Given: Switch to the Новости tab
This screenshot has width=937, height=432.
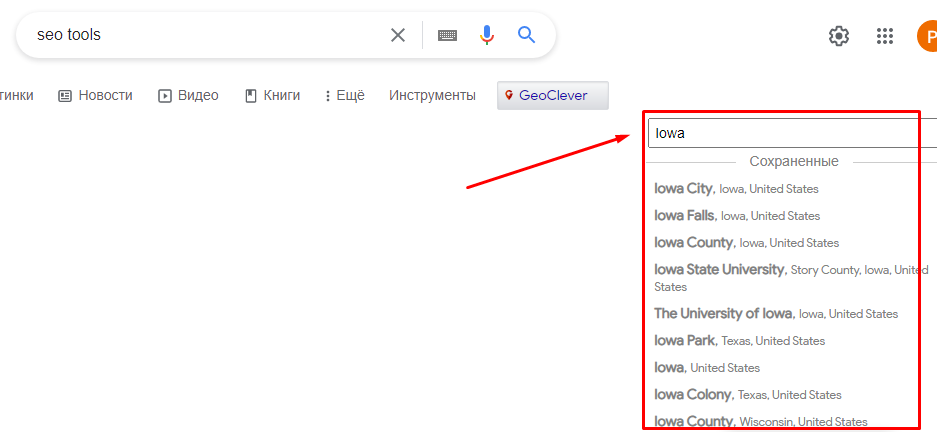Looking at the screenshot, I should [96, 96].
